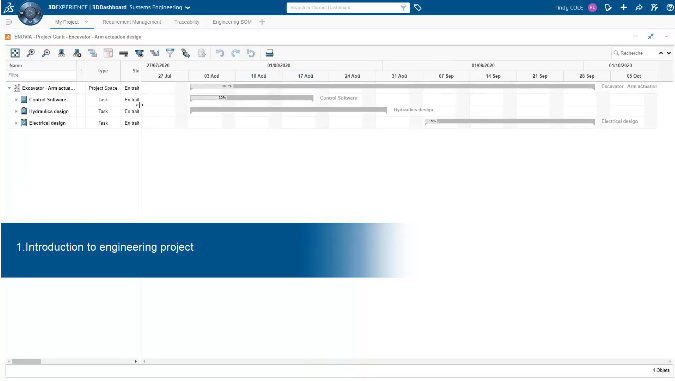Click the Control Software Gantt progress bar
The image size is (675, 381).
251,98
